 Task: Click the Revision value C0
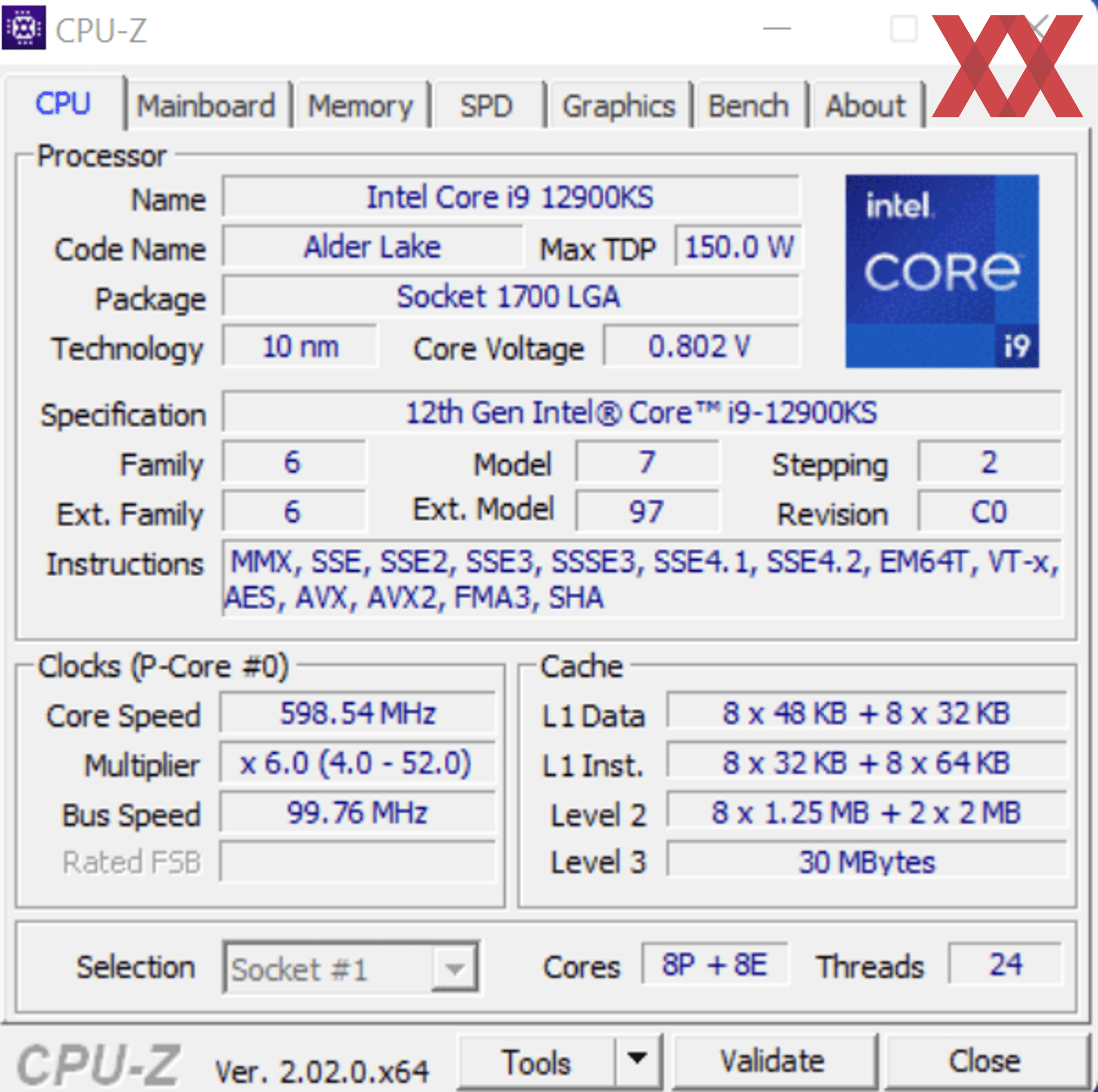click(x=989, y=512)
